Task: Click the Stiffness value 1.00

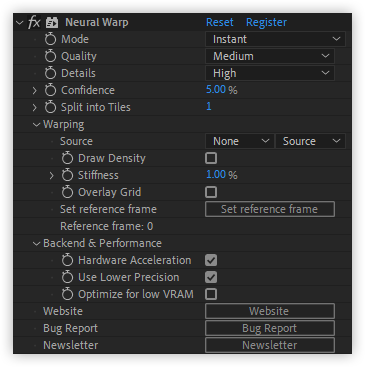Action: tap(216, 175)
